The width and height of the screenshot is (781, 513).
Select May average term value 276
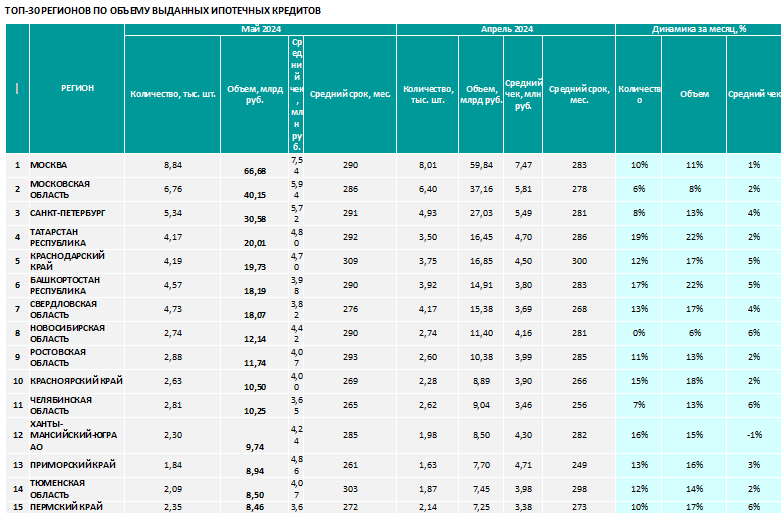(x=350, y=309)
